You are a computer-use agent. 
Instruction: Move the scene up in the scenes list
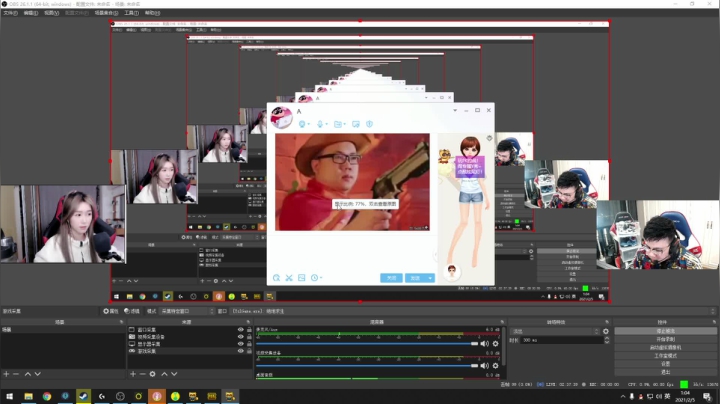[x=28, y=374]
